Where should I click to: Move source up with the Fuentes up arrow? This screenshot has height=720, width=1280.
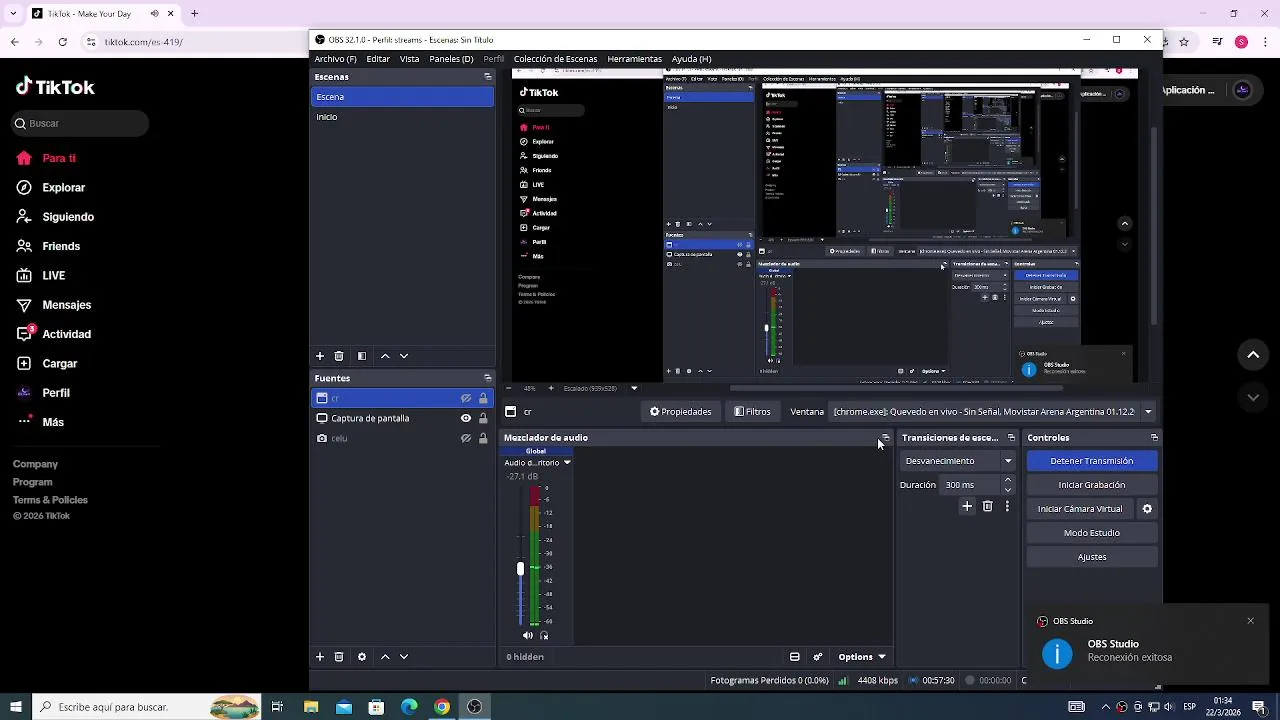coord(385,657)
